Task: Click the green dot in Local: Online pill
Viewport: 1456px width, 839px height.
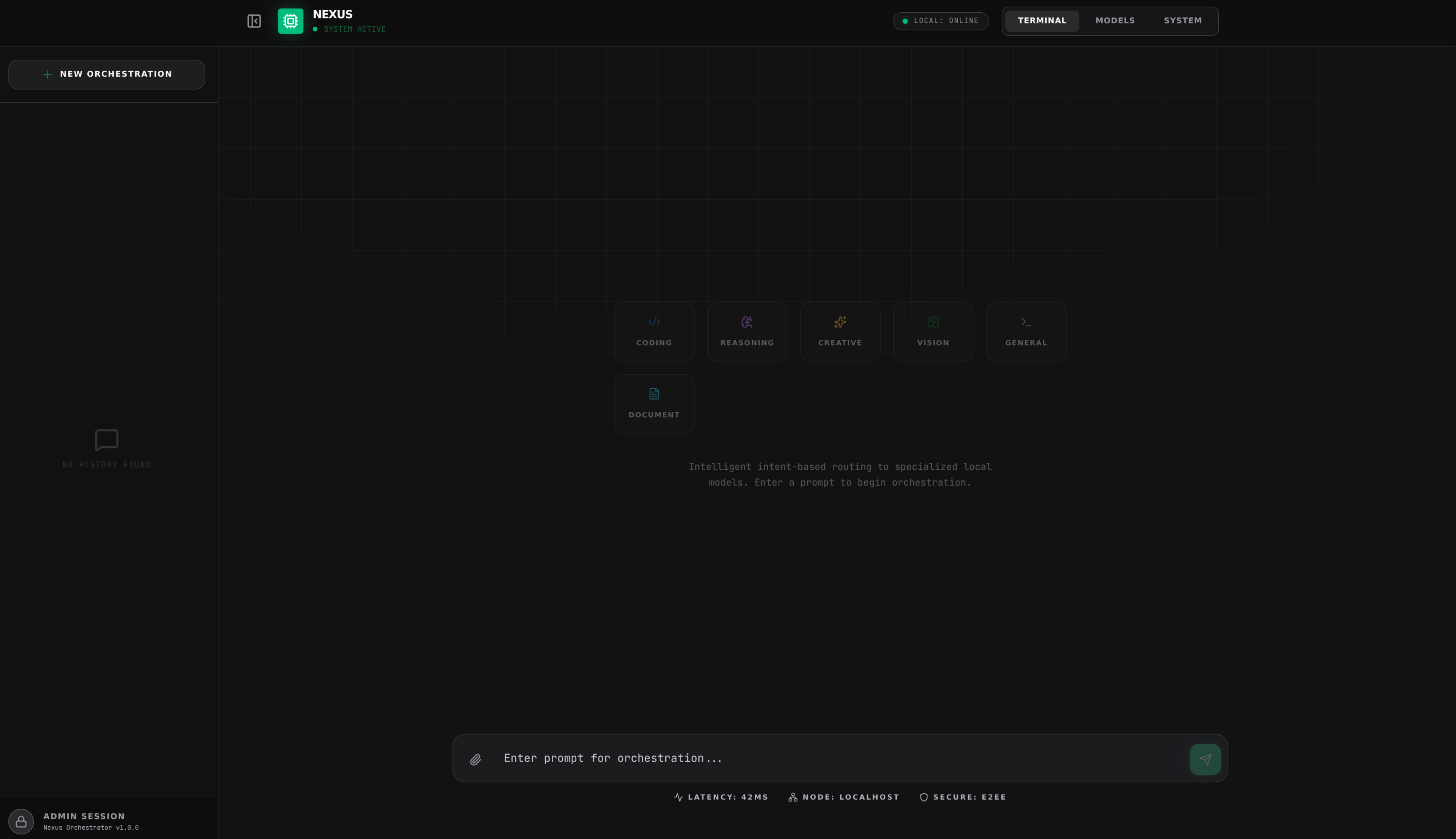Action: click(x=905, y=21)
